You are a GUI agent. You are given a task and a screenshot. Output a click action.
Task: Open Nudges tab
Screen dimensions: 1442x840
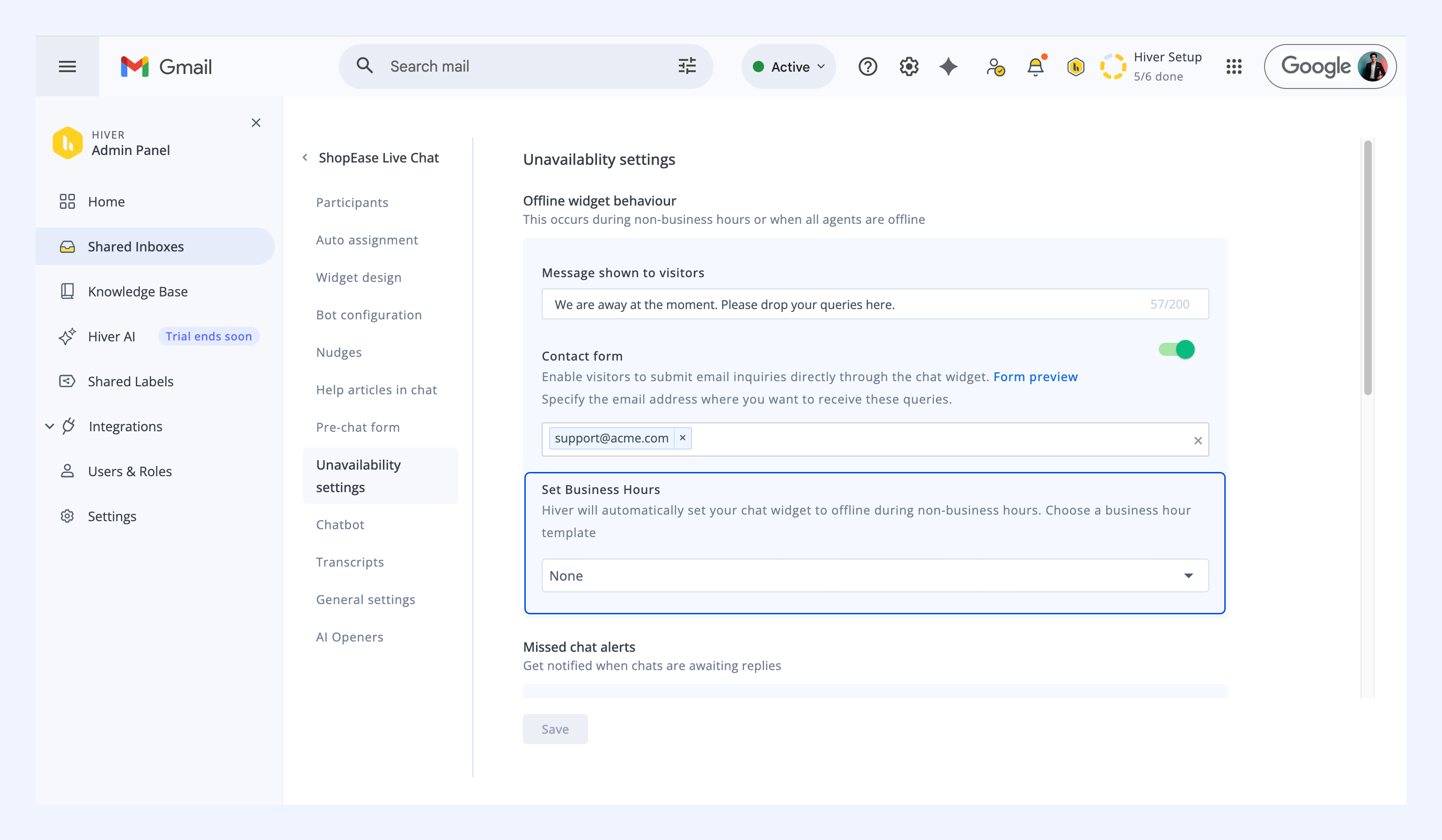pyautogui.click(x=339, y=352)
